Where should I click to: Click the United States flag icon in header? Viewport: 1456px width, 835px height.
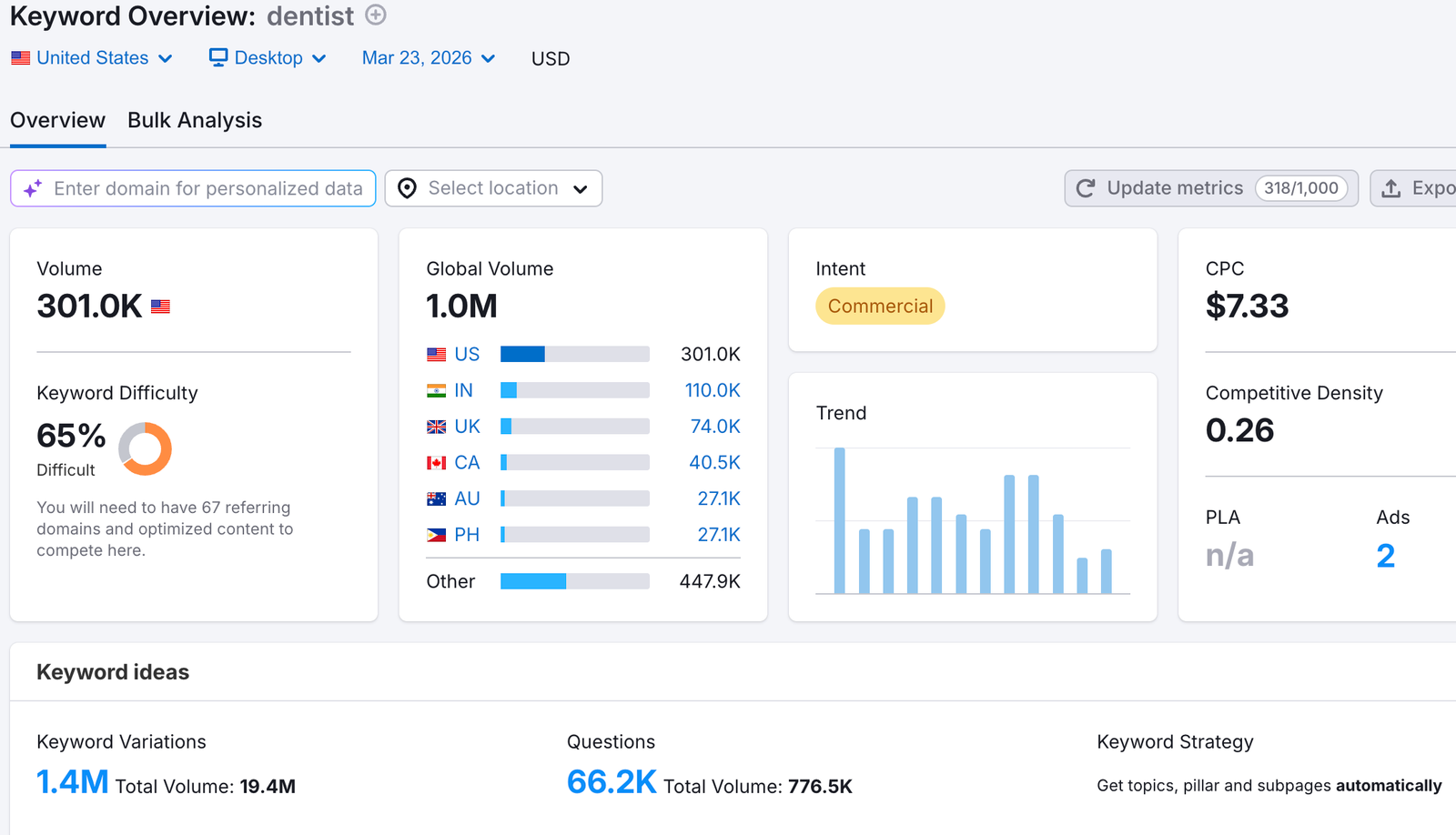tap(21, 58)
